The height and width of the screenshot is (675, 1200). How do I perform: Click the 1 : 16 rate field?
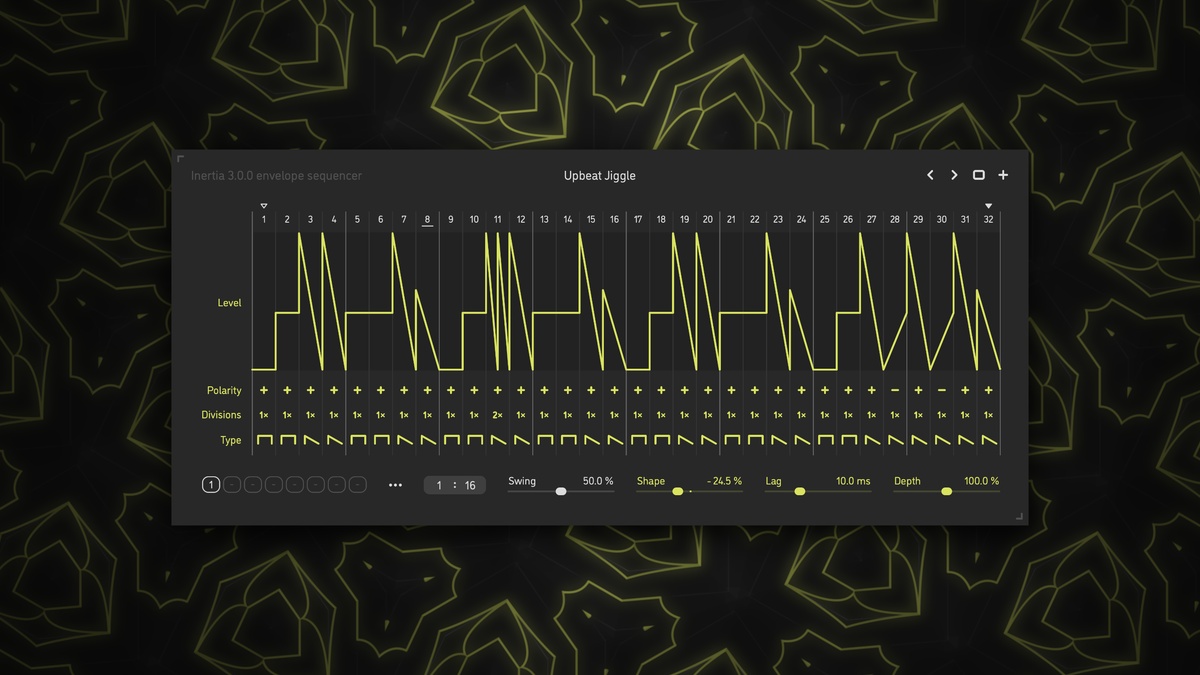pyautogui.click(x=455, y=485)
